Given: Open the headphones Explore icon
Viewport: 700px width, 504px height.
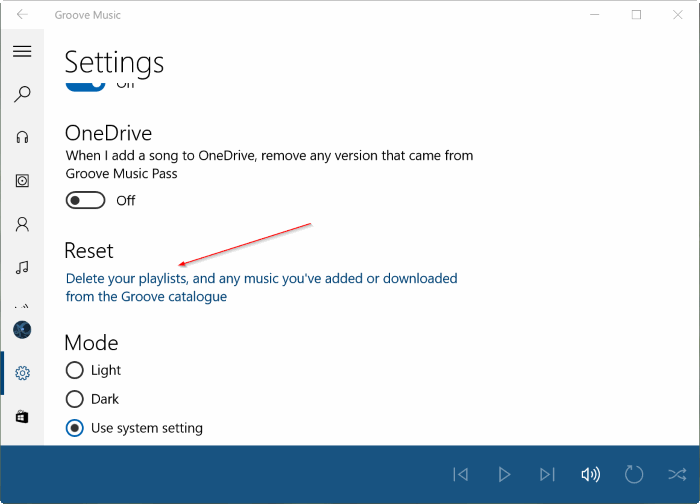Looking at the screenshot, I should [x=22, y=137].
